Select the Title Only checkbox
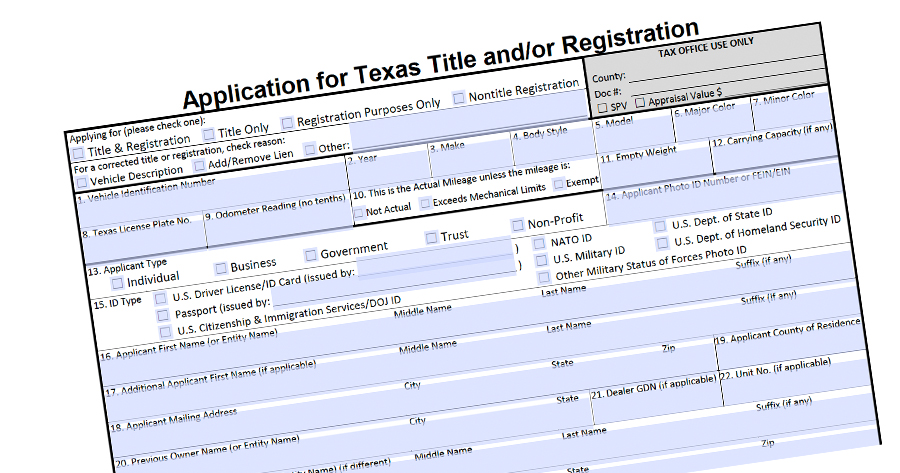This screenshot has width=900, height=473. tap(209, 134)
